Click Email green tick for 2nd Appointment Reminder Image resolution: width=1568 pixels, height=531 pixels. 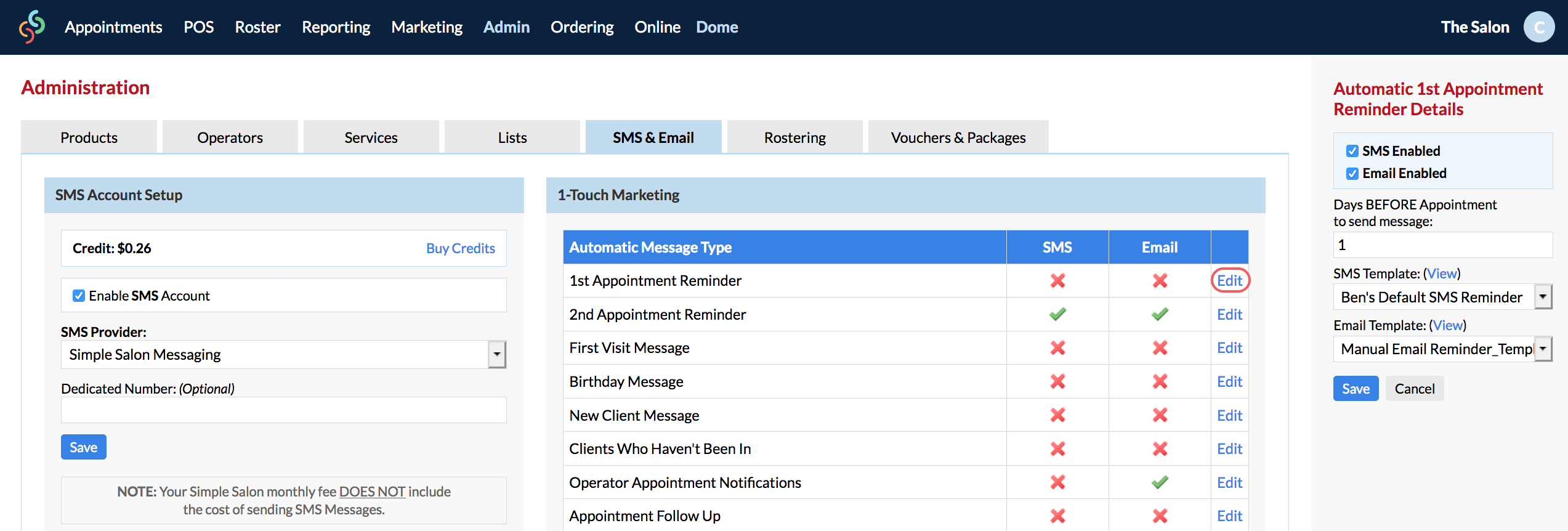pyautogui.click(x=1160, y=314)
